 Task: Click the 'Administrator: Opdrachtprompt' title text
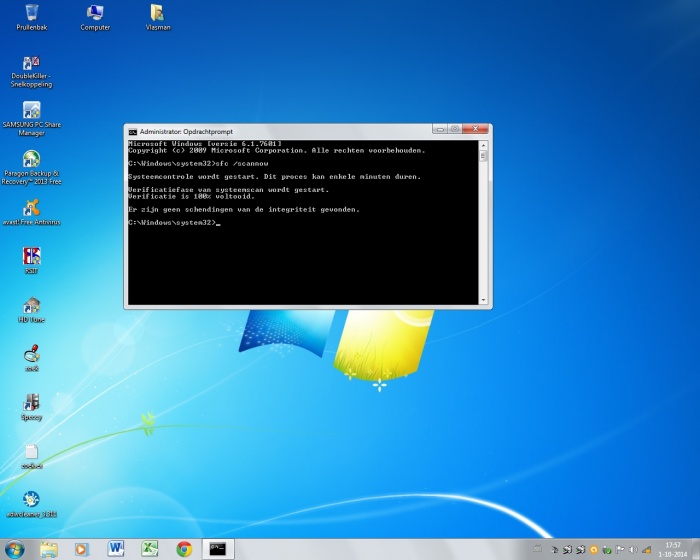[x=186, y=132]
